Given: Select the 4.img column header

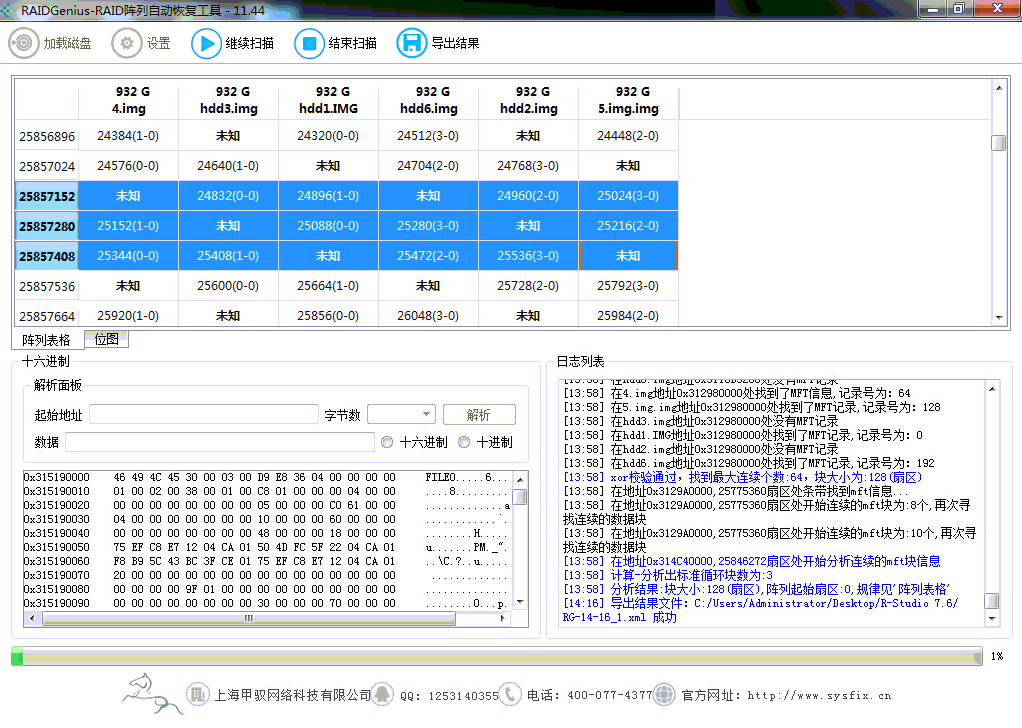Looking at the screenshot, I should pos(128,100).
